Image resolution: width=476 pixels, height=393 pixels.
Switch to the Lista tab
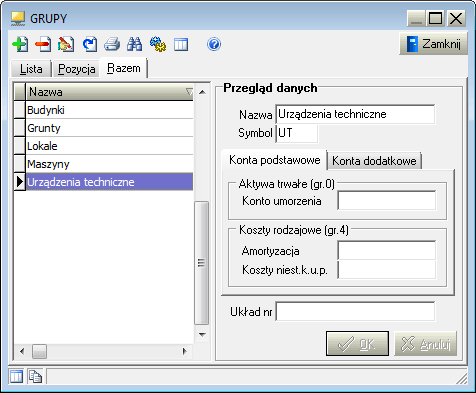(31, 69)
